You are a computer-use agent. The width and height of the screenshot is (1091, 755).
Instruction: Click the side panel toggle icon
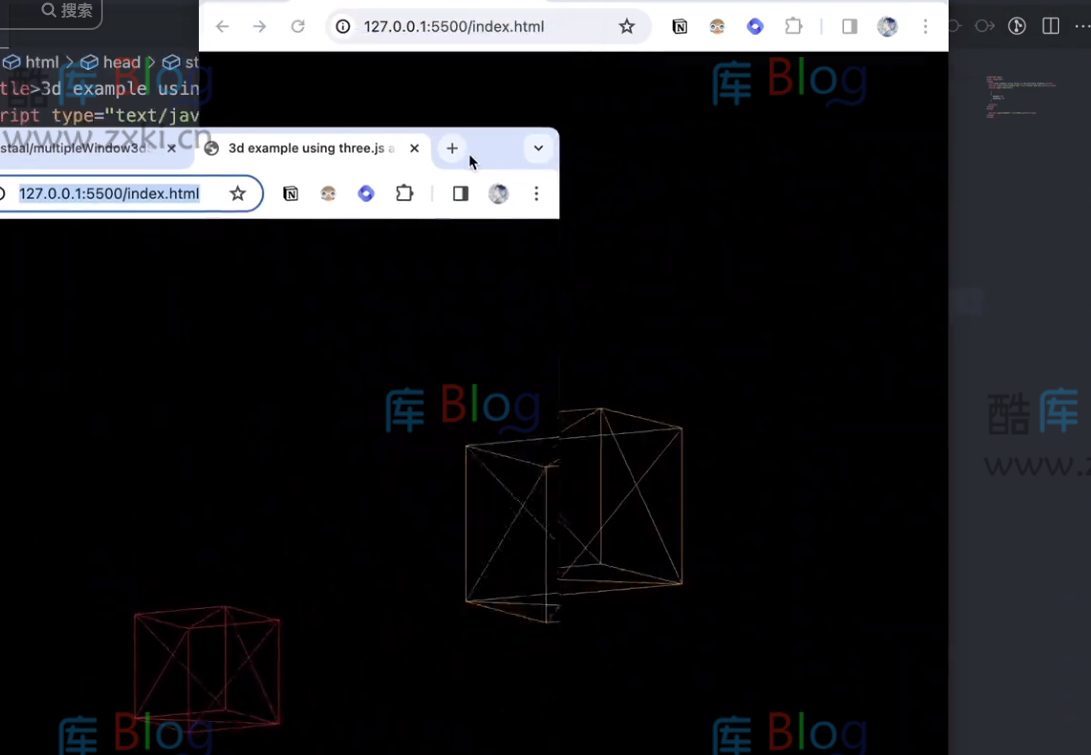849,26
